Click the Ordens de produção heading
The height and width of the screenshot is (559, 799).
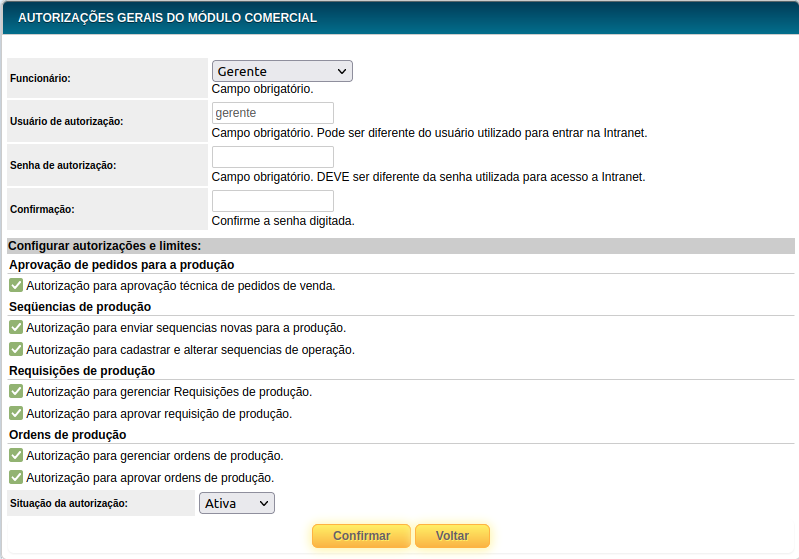[67, 435]
